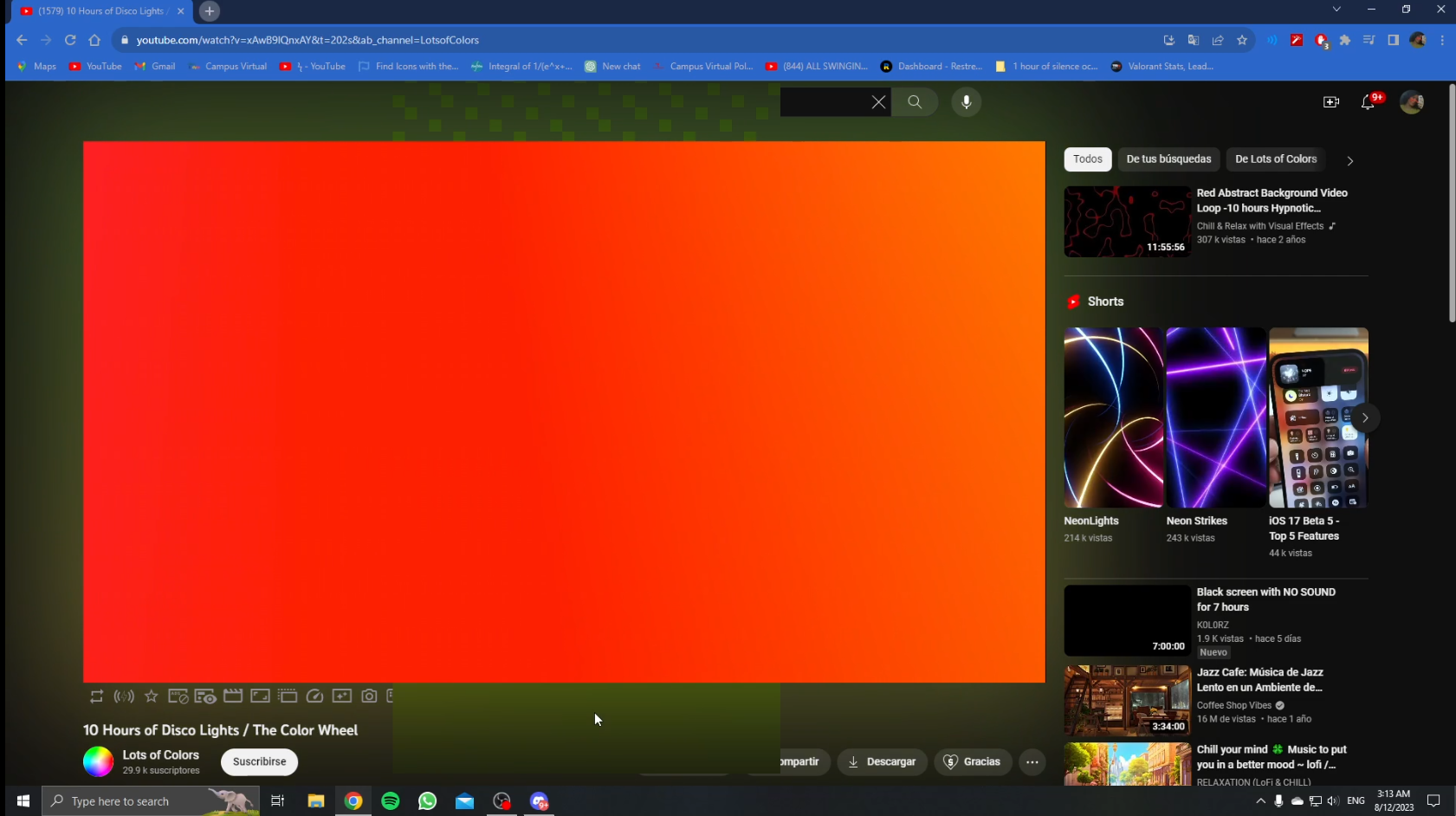
Task: Click the Lots of Colors channel avatar
Action: (x=98, y=762)
